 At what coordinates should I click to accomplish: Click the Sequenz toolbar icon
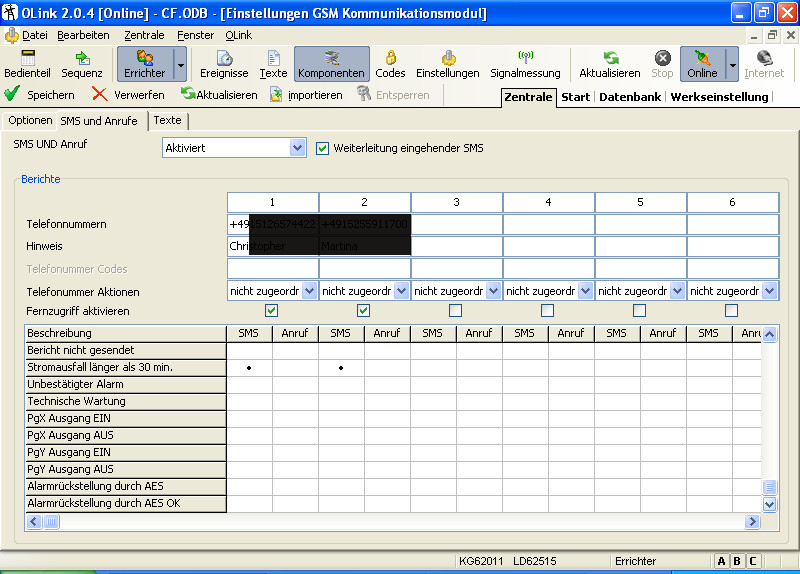pyautogui.click(x=82, y=64)
